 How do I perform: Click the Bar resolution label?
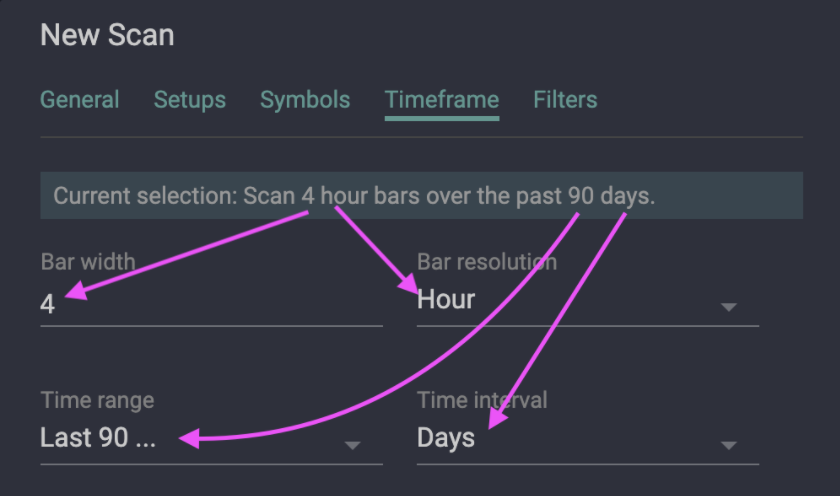(x=486, y=263)
